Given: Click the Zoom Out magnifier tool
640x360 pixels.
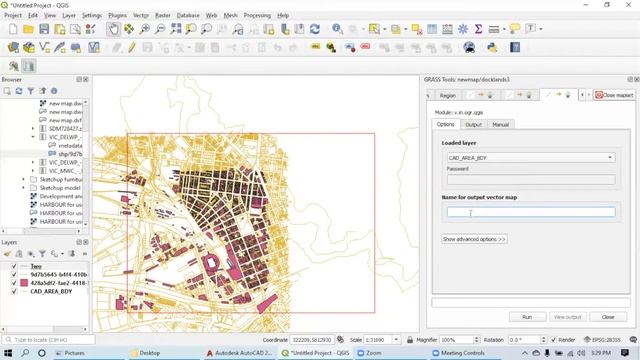Looking at the screenshot, I should coord(160,29).
